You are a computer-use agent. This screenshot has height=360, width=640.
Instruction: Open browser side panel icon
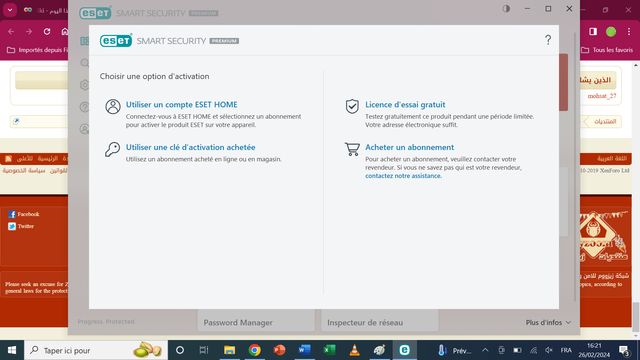coord(593,31)
